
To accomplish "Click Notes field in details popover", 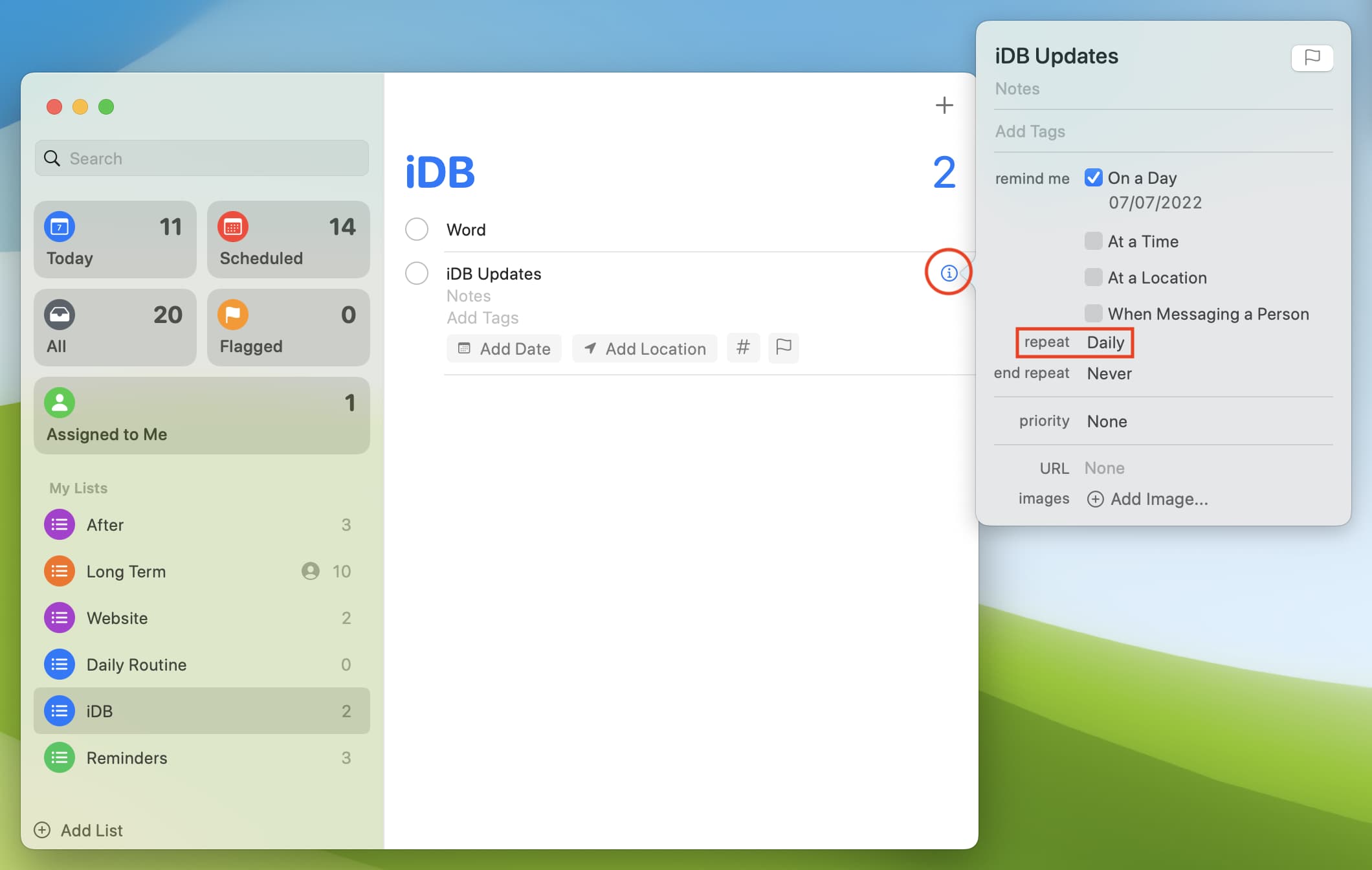I will point(1017,89).
